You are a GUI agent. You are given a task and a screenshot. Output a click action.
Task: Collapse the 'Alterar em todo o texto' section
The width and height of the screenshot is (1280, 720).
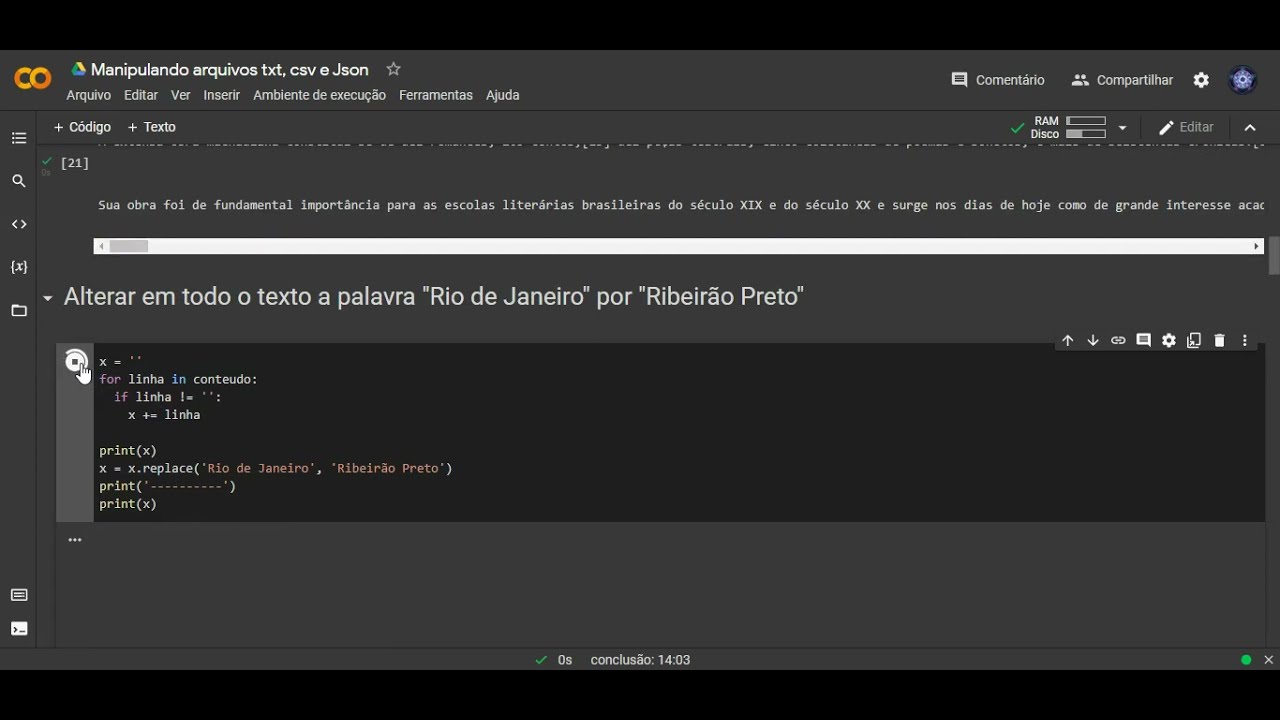click(47, 298)
